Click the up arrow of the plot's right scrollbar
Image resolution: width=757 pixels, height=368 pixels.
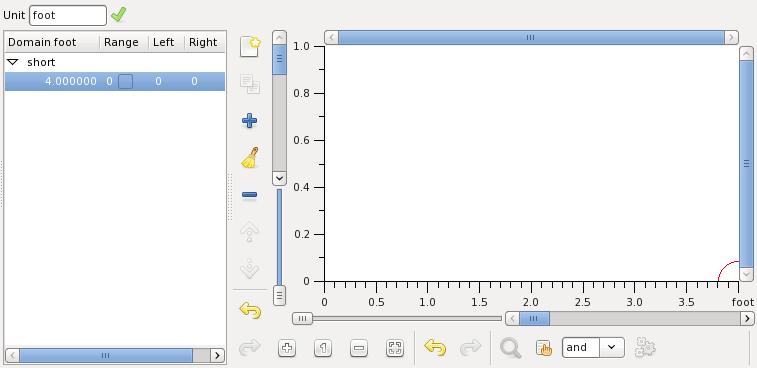point(746,54)
